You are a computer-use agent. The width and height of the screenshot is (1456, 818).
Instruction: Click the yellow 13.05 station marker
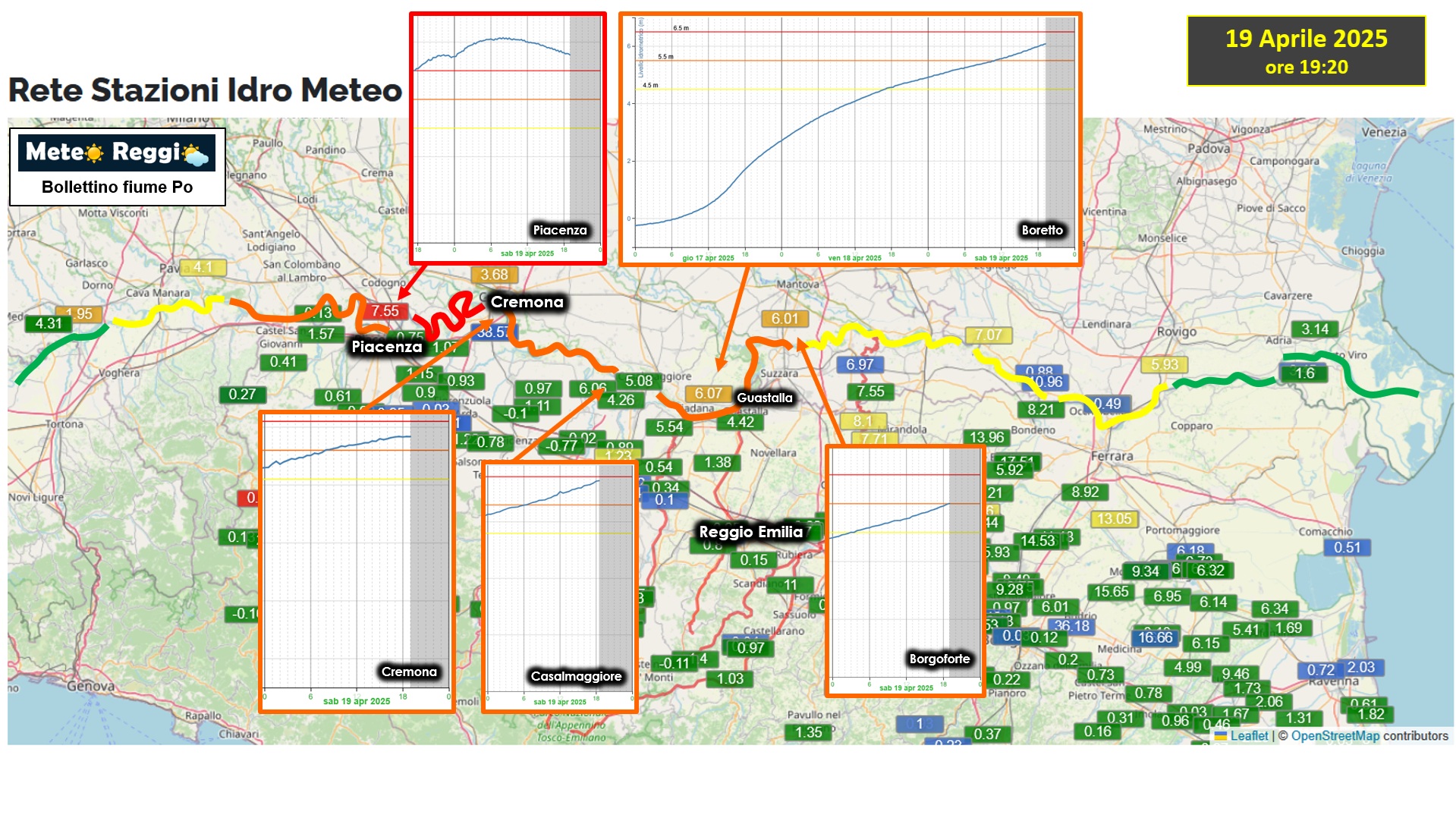click(1113, 519)
